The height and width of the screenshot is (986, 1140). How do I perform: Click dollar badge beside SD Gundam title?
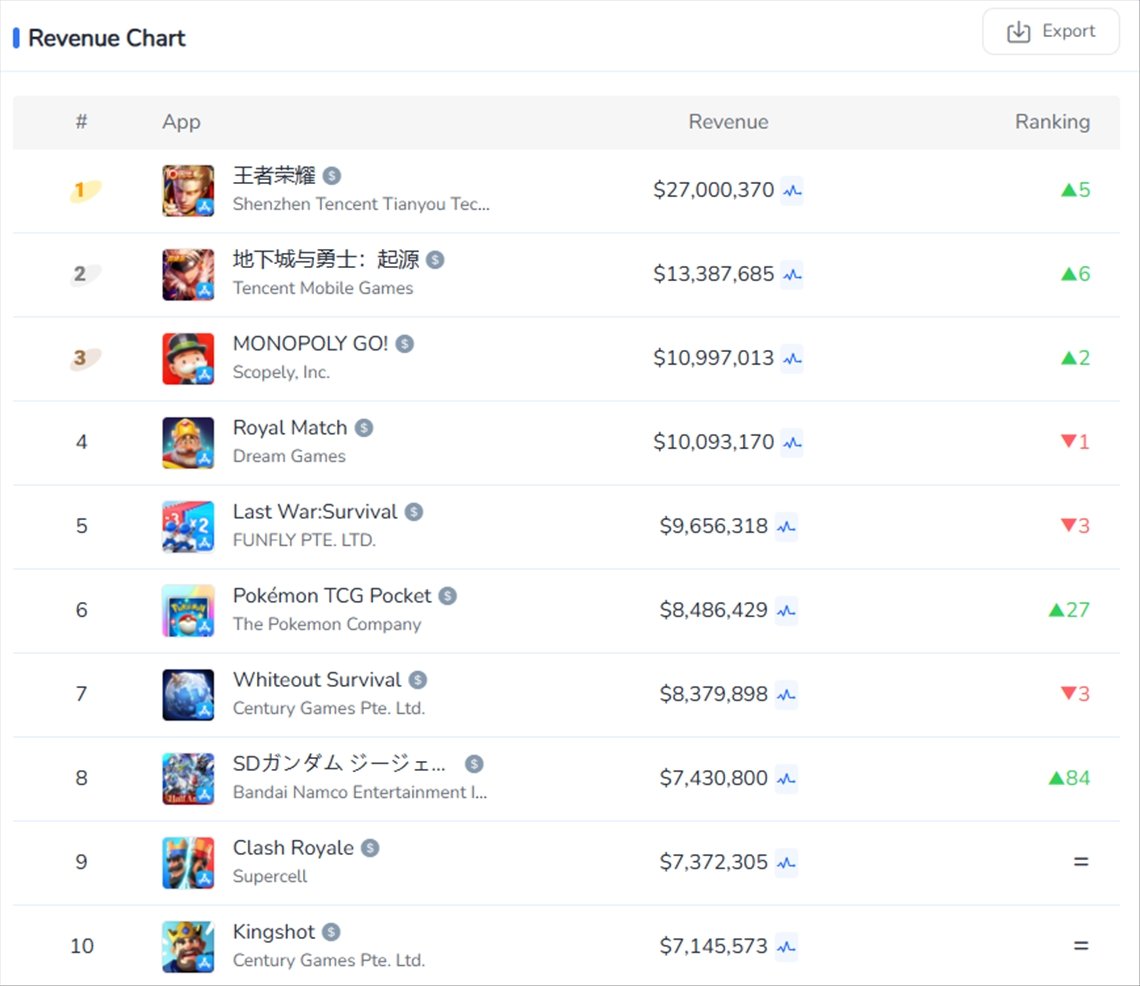coord(474,764)
